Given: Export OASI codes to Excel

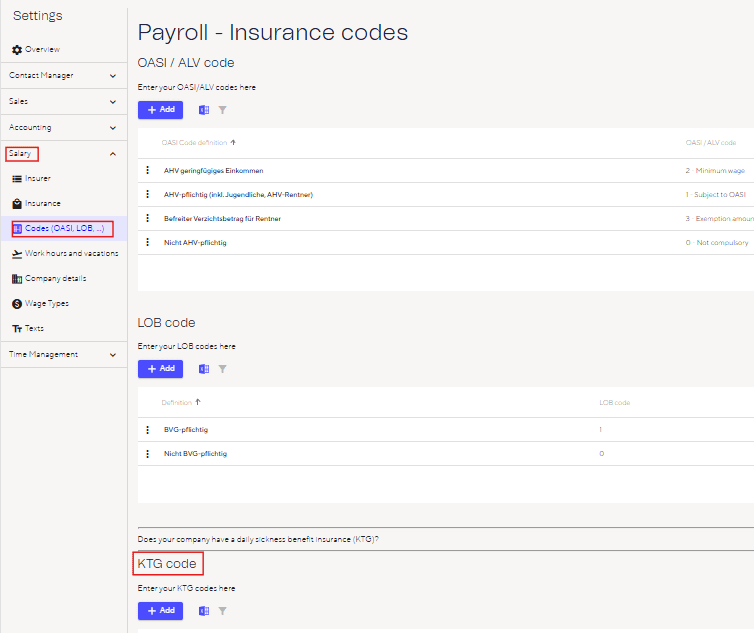Looking at the screenshot, I should pos(204,109).
